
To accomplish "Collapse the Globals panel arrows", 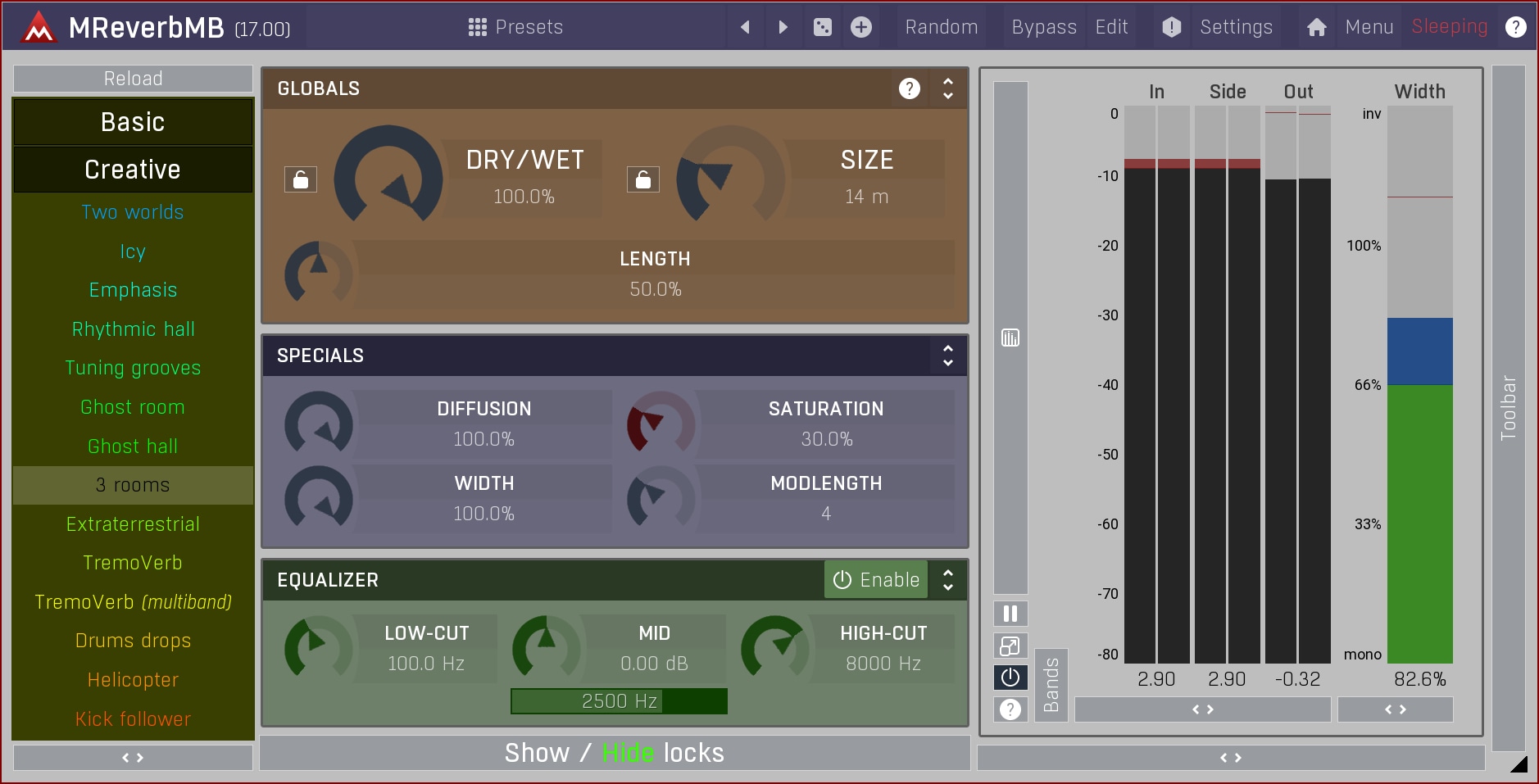I will click(x=948, y=88).
